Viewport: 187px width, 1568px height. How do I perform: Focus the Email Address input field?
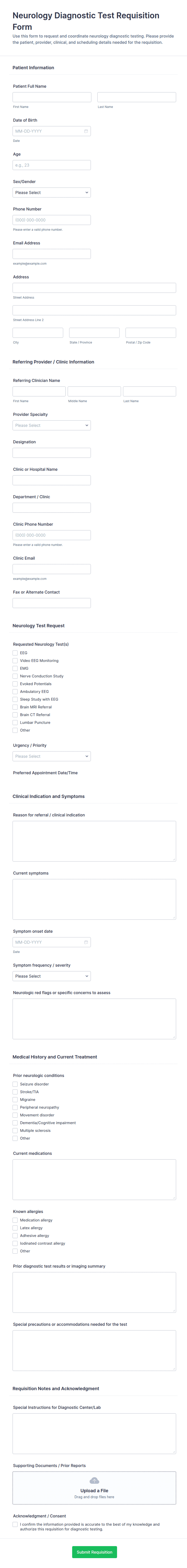pos(52,254)
